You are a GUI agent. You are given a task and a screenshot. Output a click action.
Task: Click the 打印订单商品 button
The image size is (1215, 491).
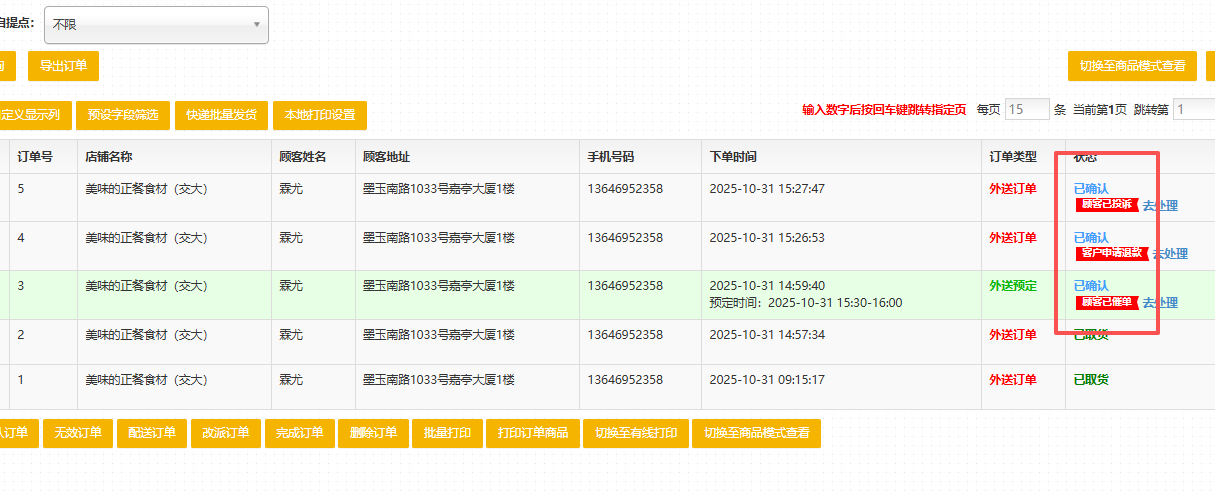[533, 433]
